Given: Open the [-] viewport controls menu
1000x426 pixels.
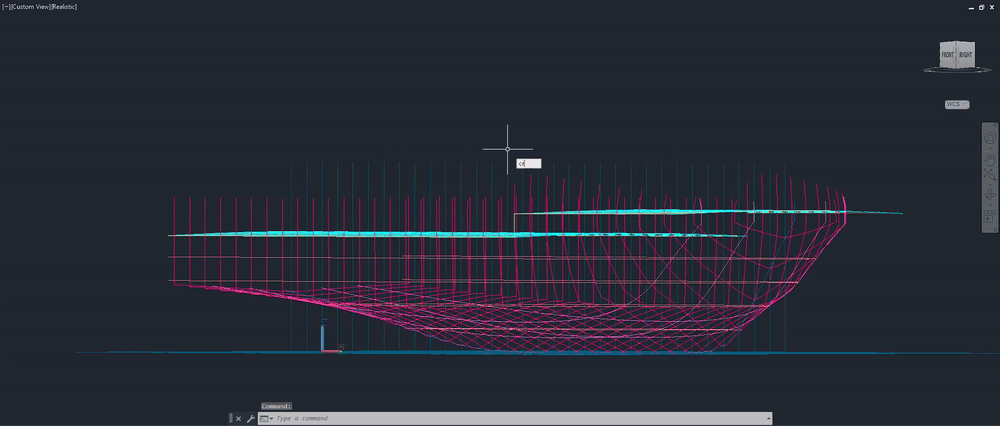Looking at the screenshot, I should click(x=6, y=6).
